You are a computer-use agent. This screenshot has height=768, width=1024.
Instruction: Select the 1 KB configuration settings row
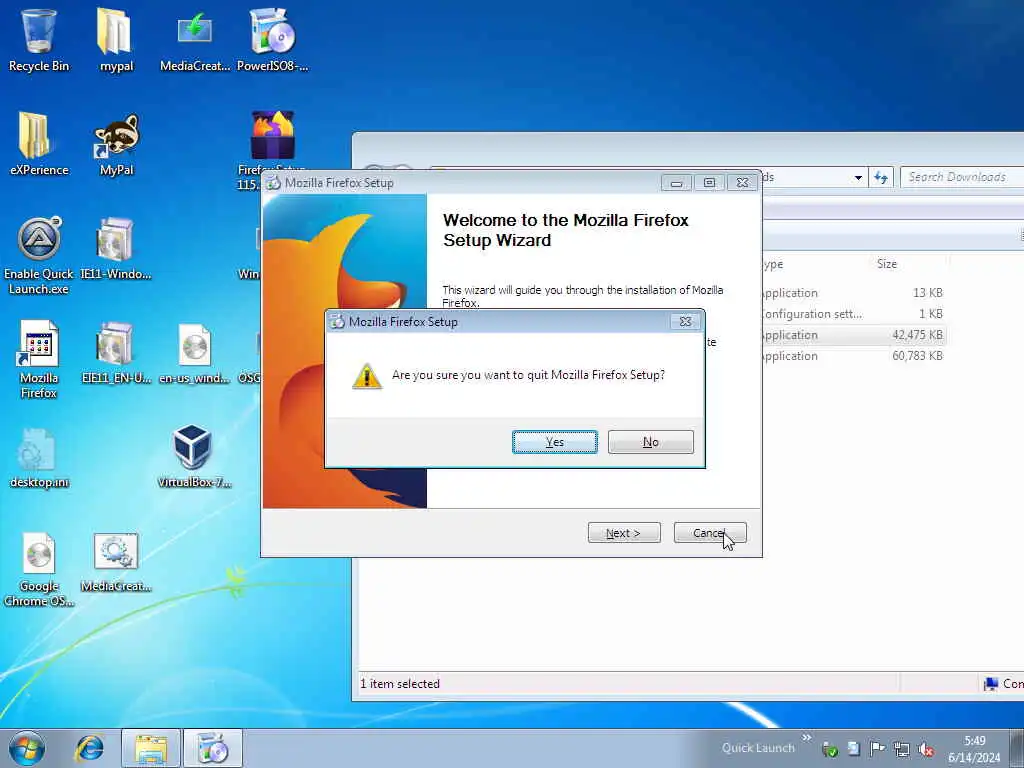852,313
